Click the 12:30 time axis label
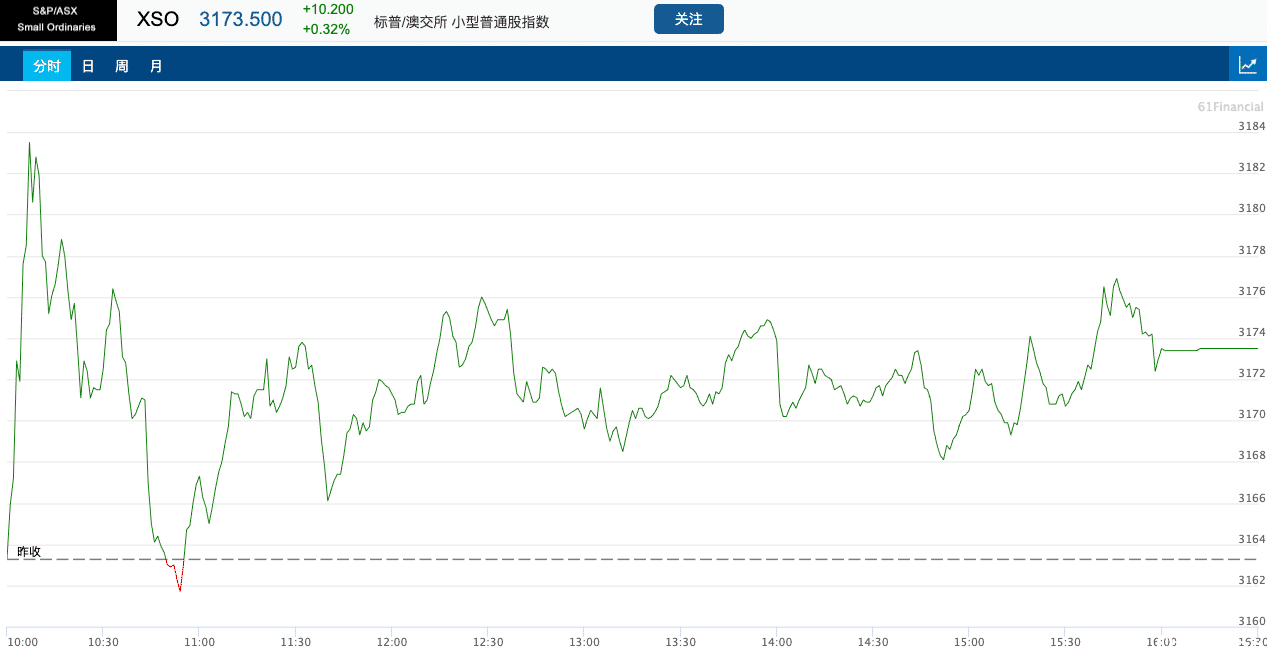Image resolution: width=1267 pixels, height=657 pixels. pos(488,642)
